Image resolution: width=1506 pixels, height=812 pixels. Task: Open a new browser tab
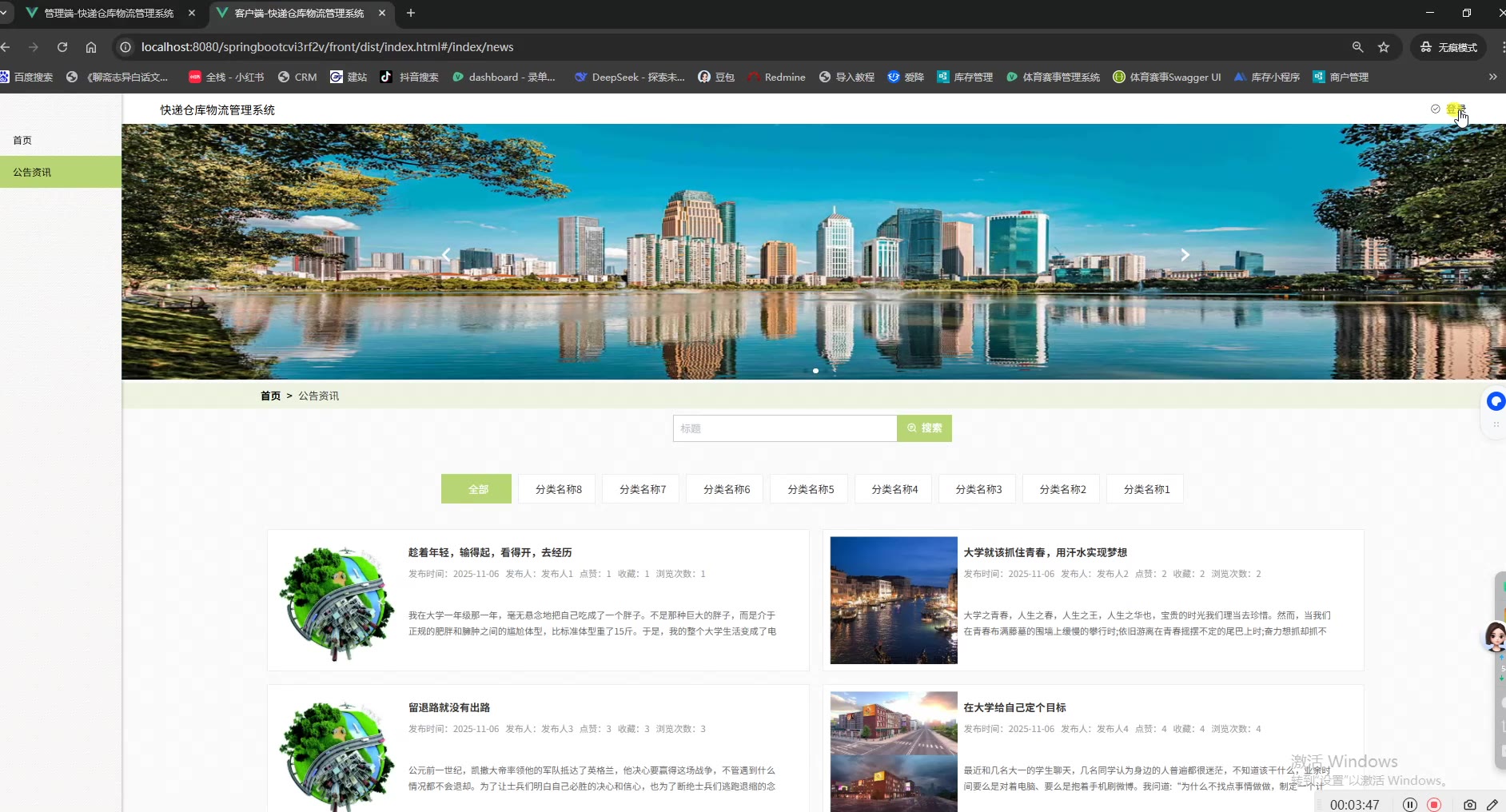point(411,13)
